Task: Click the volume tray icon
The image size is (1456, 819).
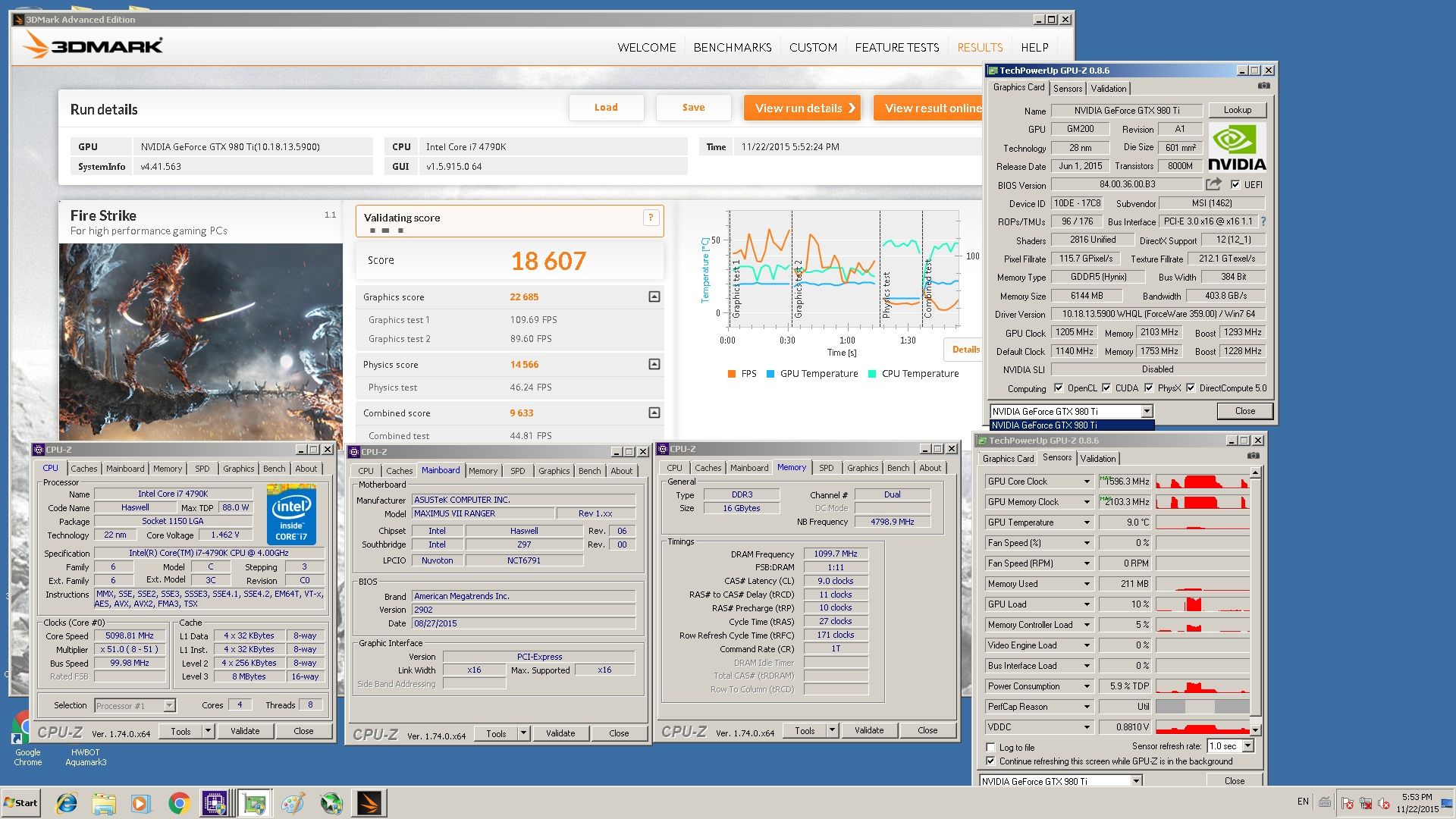Action: click(x=1384, y=802)
